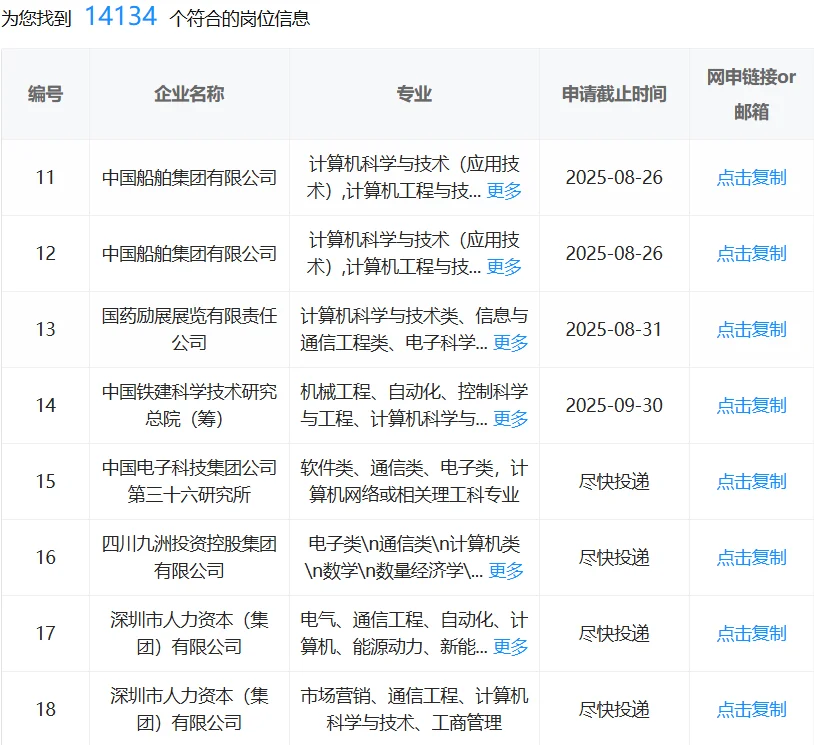
Task: Click row number 18
Action: 45,709
